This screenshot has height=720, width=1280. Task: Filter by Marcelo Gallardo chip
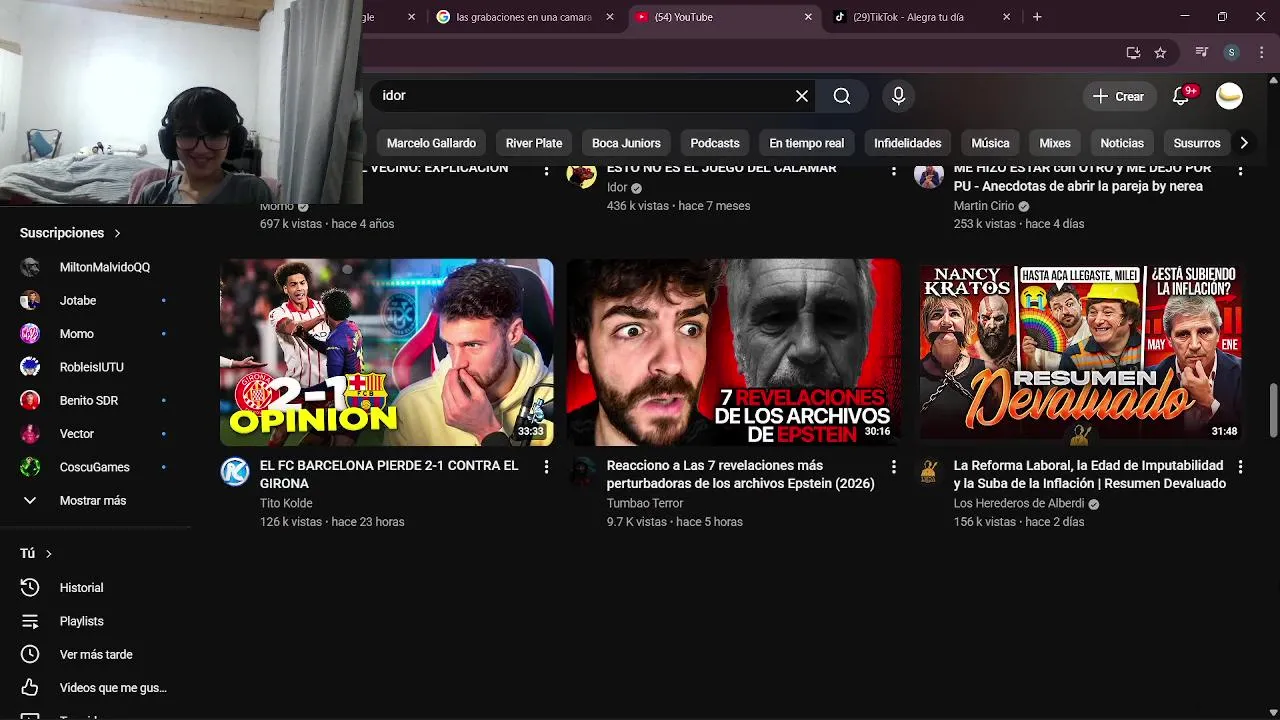point(431,143)
